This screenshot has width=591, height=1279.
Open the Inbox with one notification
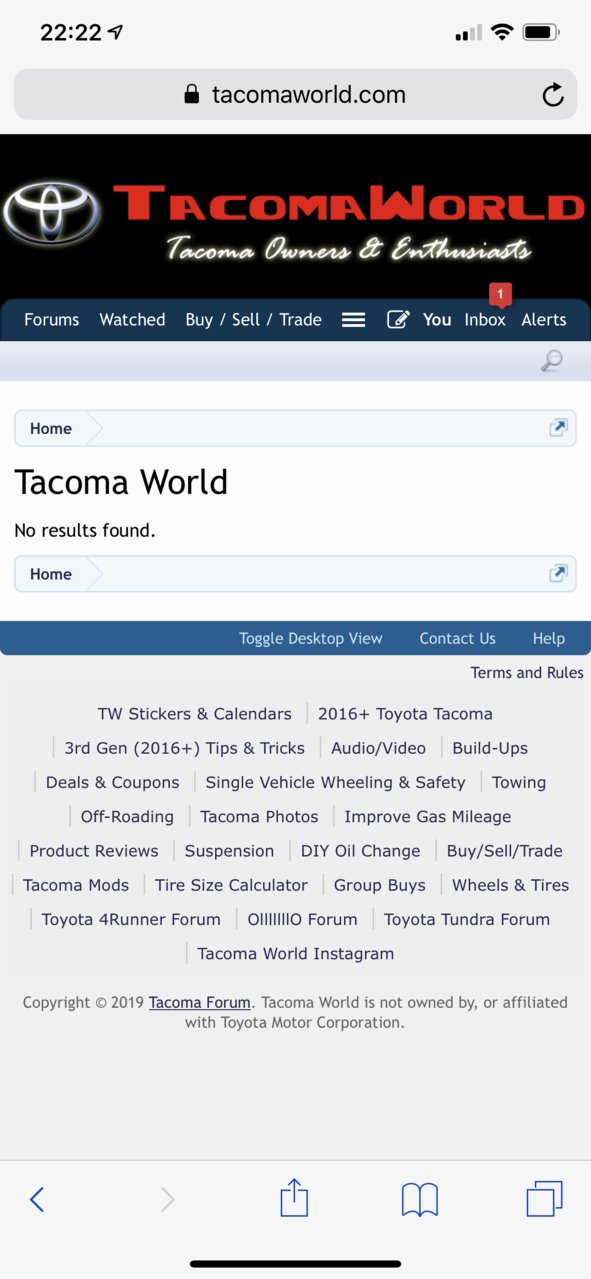(485, 320)
